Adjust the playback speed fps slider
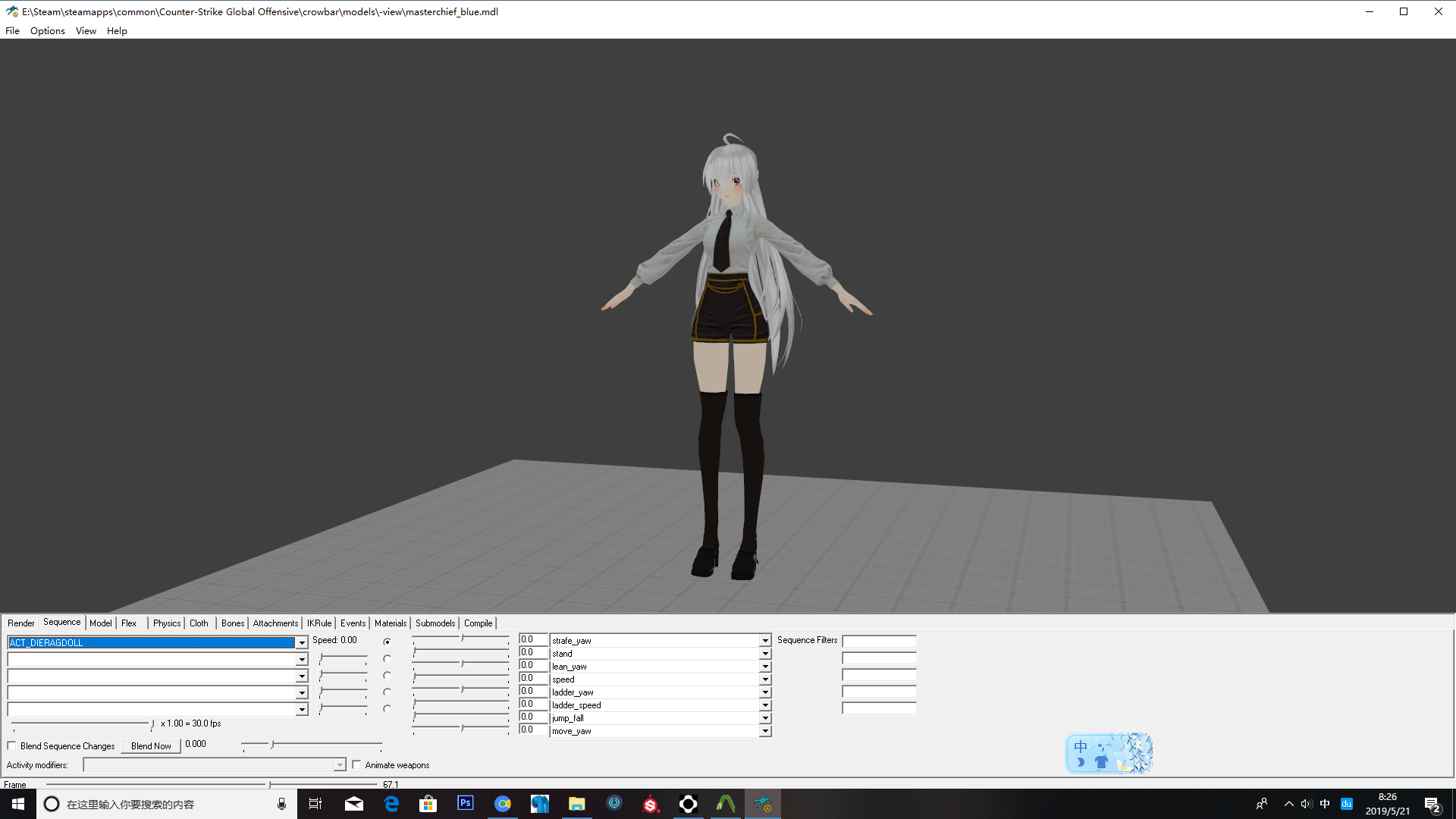 tap(83, 725)
